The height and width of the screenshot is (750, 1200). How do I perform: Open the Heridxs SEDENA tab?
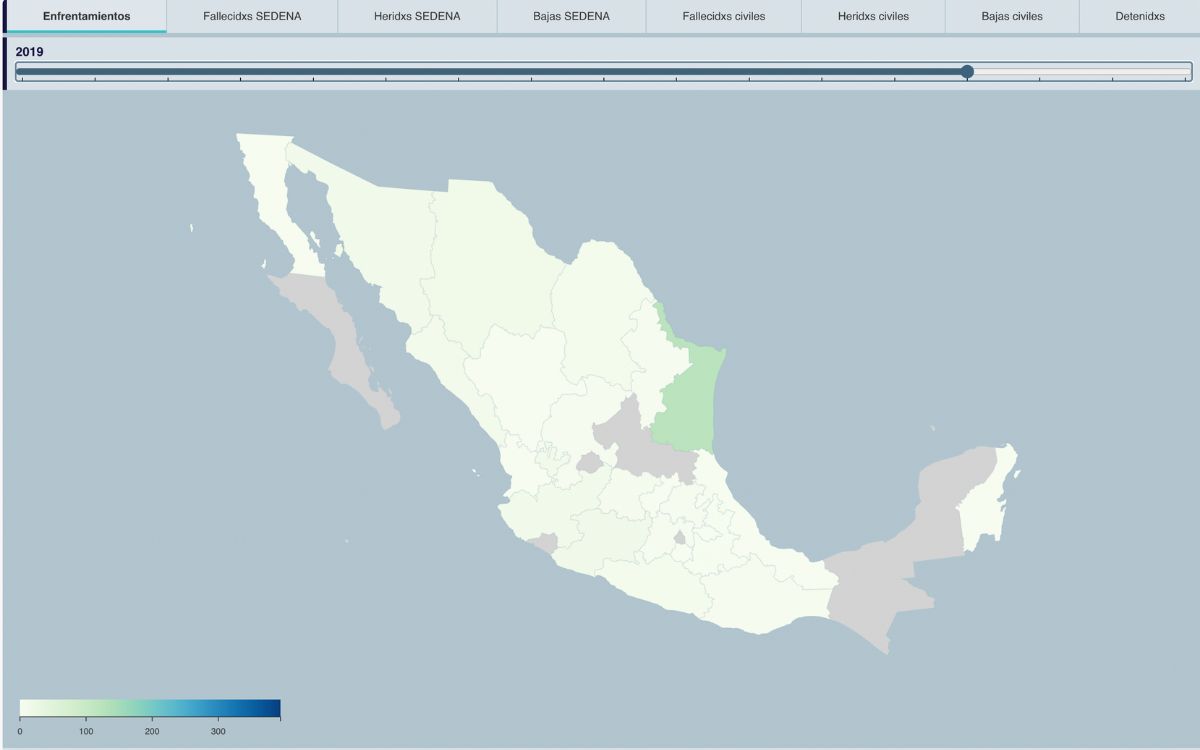[x=417, y=16]
